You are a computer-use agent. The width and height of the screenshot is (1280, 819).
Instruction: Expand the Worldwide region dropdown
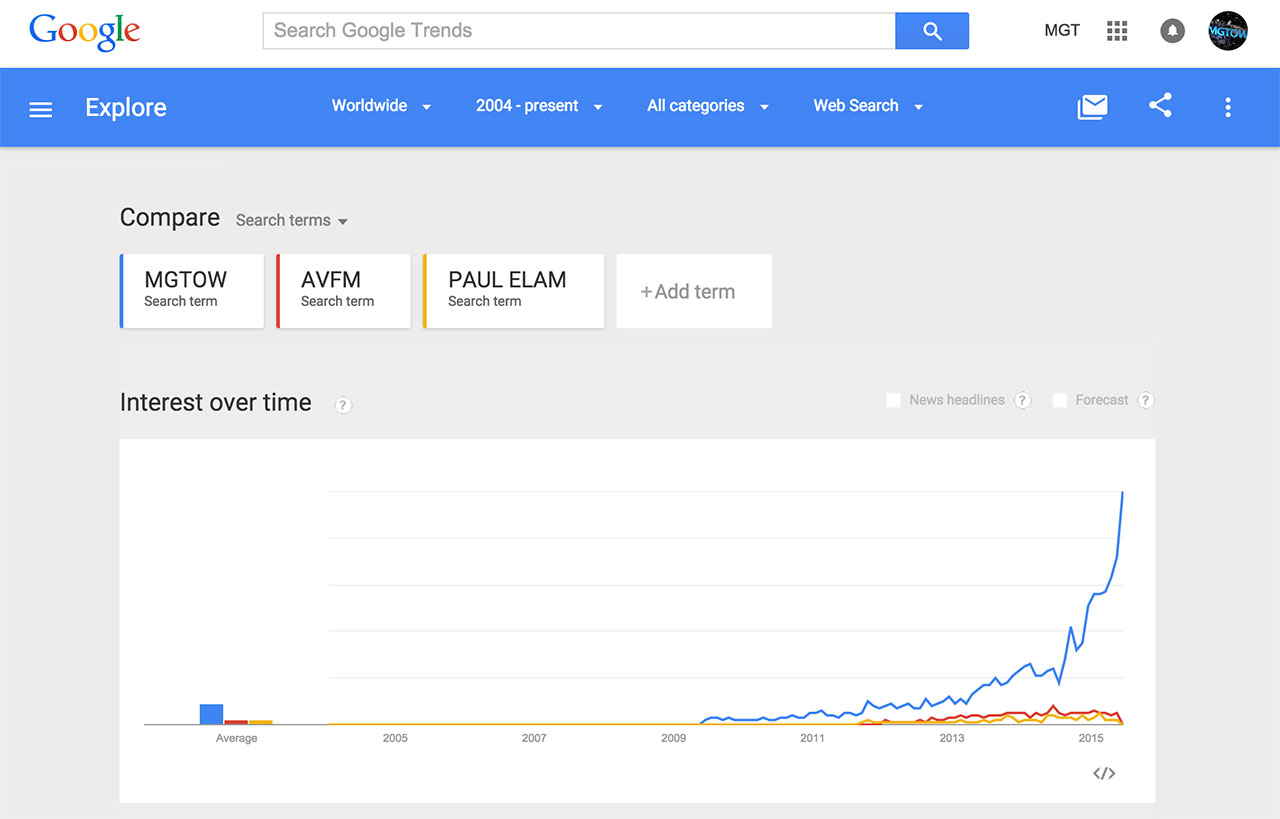pos(381,106)
